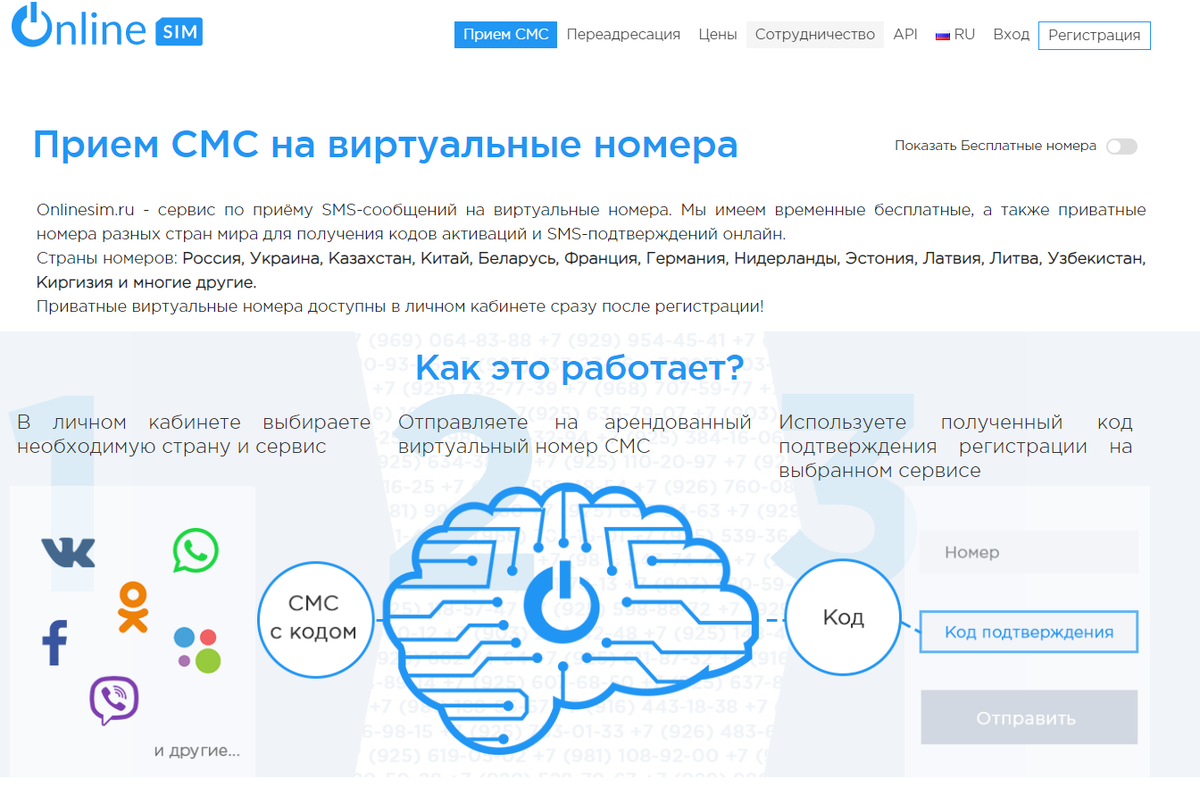Image resolution: width=1200 pixels, height=787 pixels.
Task: Click text 'В личном кабинете выбираете'
Action: [x=194, y=423]
